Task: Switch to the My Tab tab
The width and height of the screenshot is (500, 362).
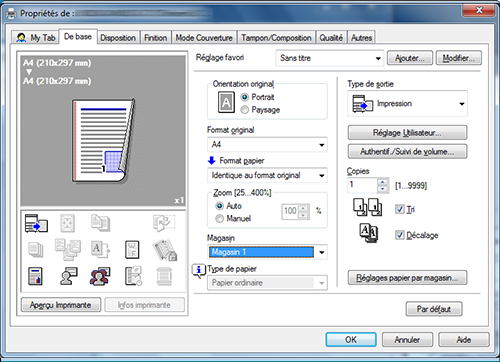Action: (x=36, y=38)
